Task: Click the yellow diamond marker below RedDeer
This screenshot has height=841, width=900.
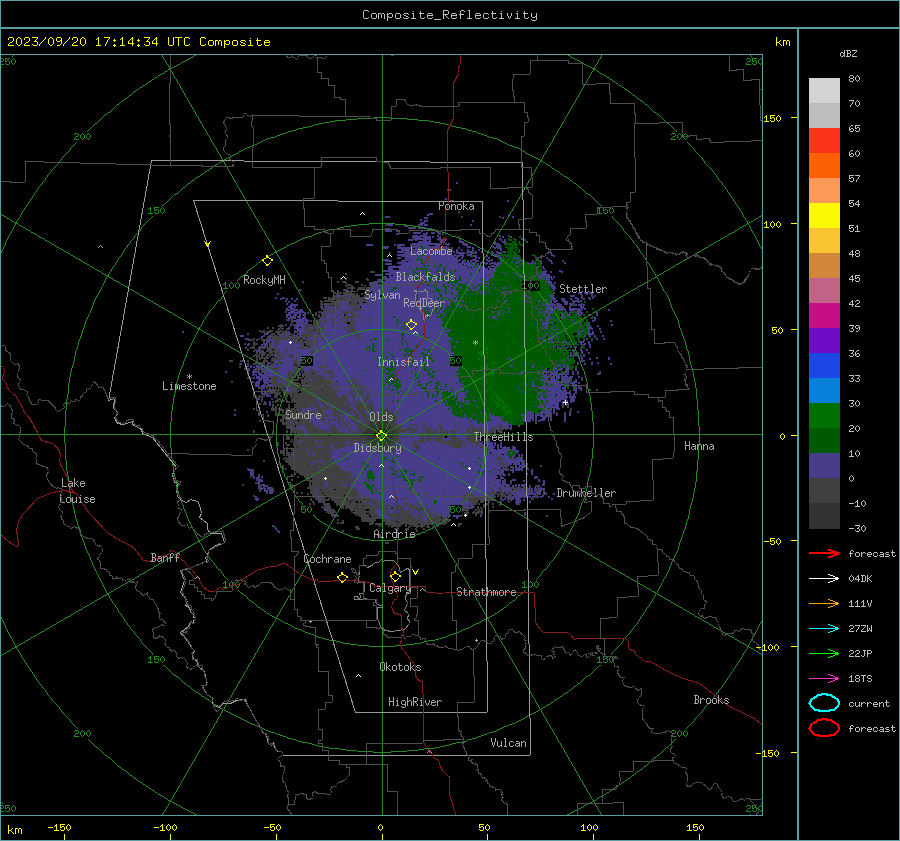Action: point(411,325)
